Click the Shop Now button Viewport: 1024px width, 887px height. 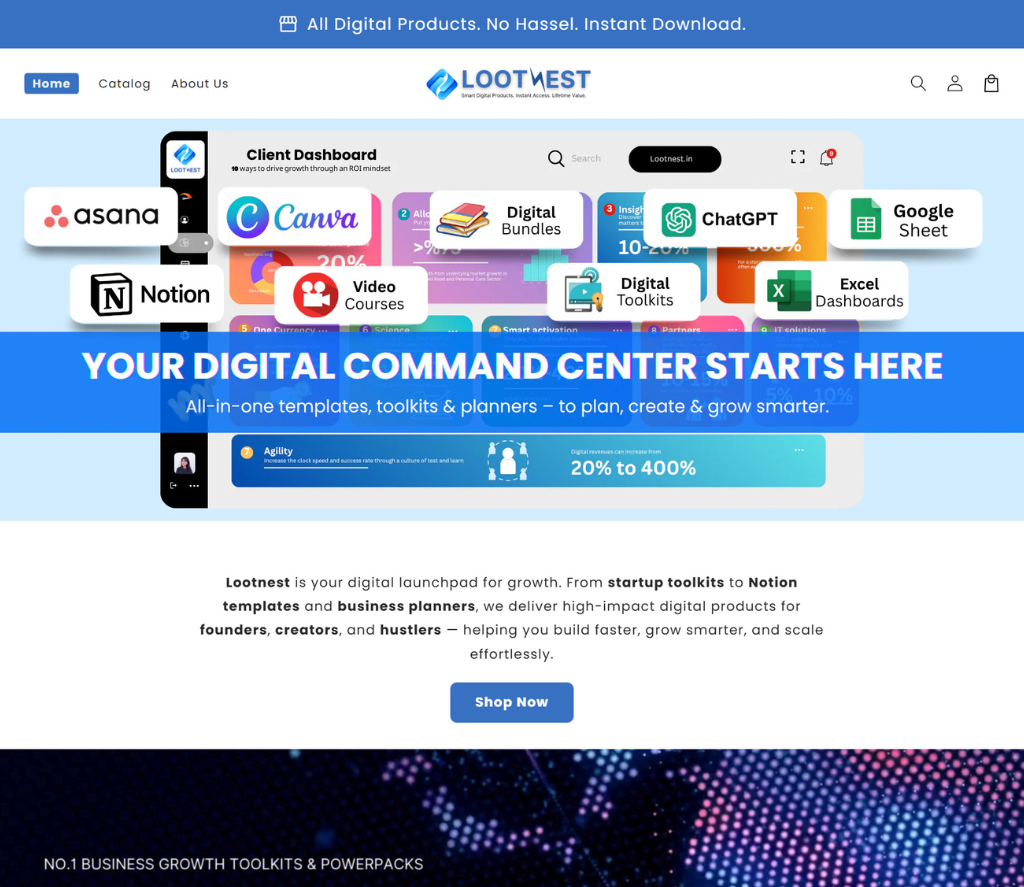(511, 702)
